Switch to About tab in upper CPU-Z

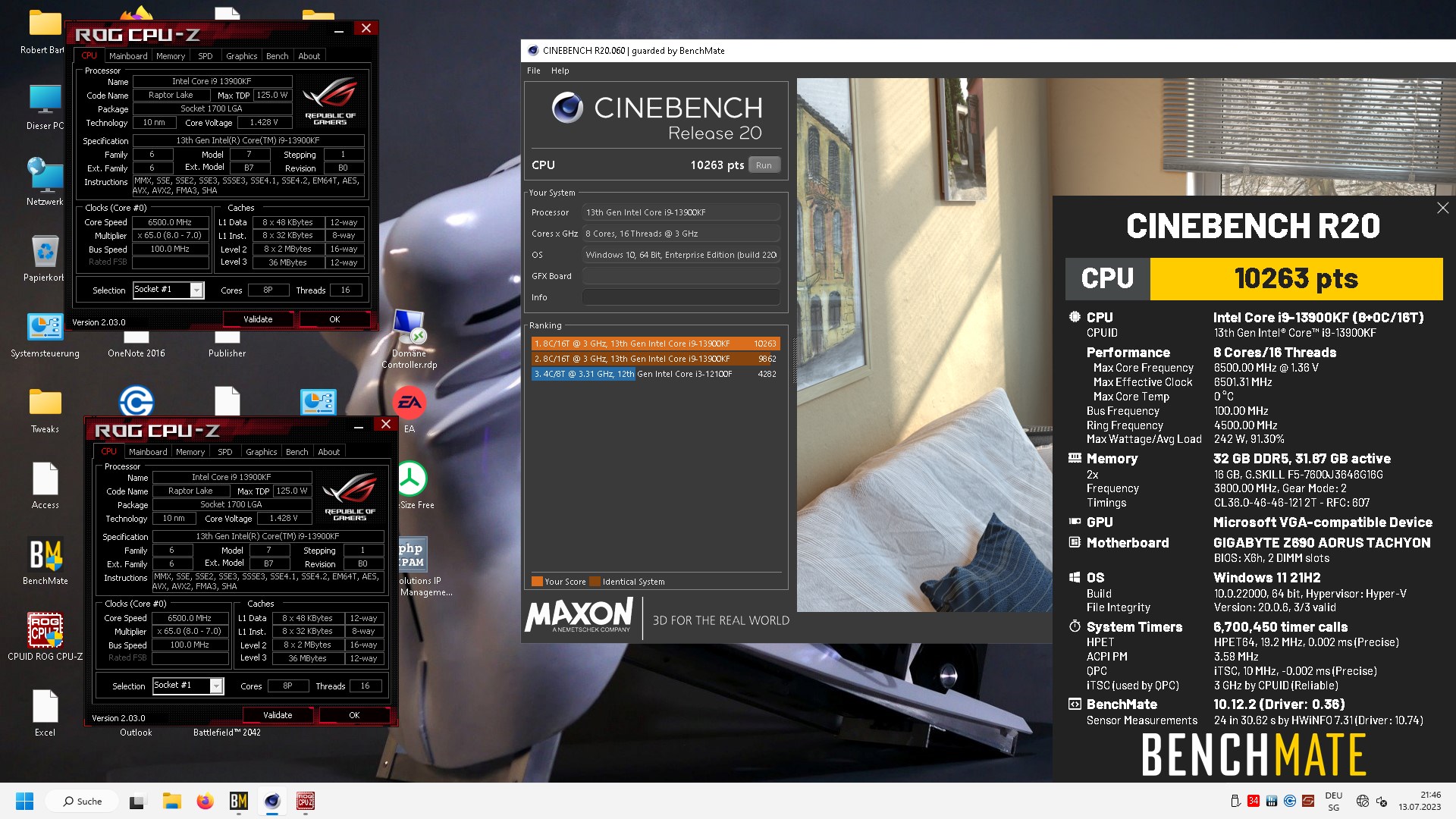(309, 56)
